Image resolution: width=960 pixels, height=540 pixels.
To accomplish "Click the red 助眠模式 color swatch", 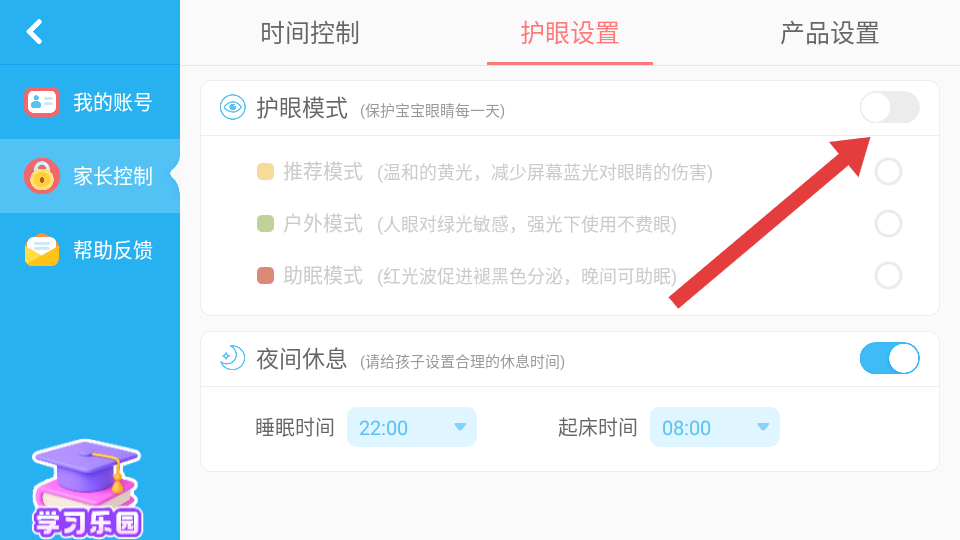I will (x=266, y=275).
